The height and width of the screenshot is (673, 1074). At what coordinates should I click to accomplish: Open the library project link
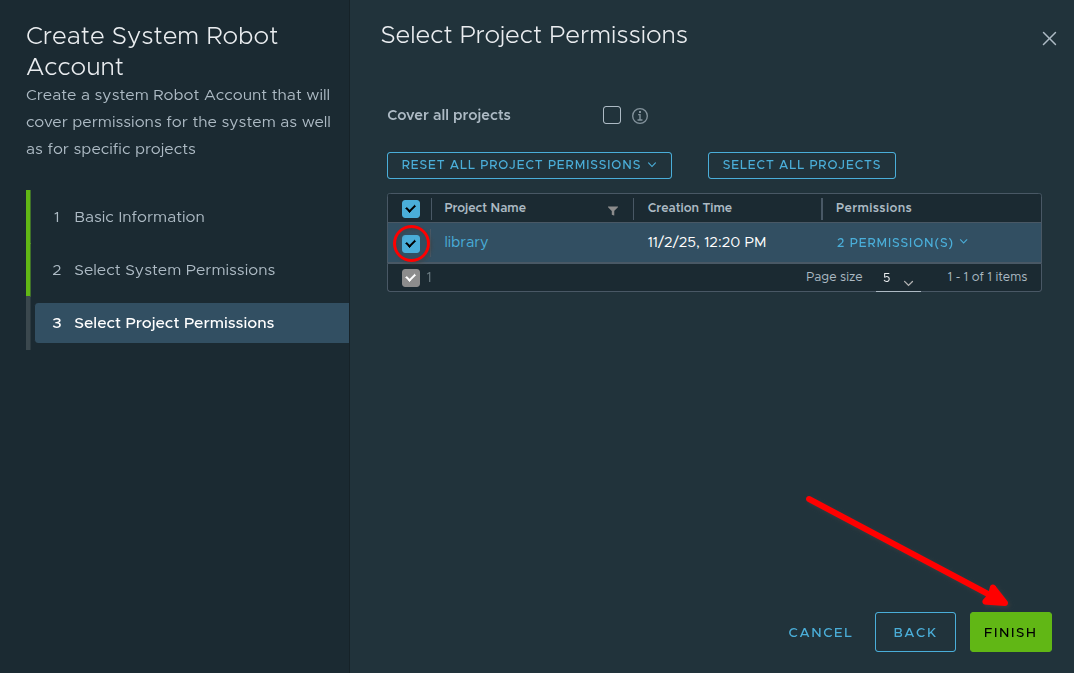pos(466,243)
